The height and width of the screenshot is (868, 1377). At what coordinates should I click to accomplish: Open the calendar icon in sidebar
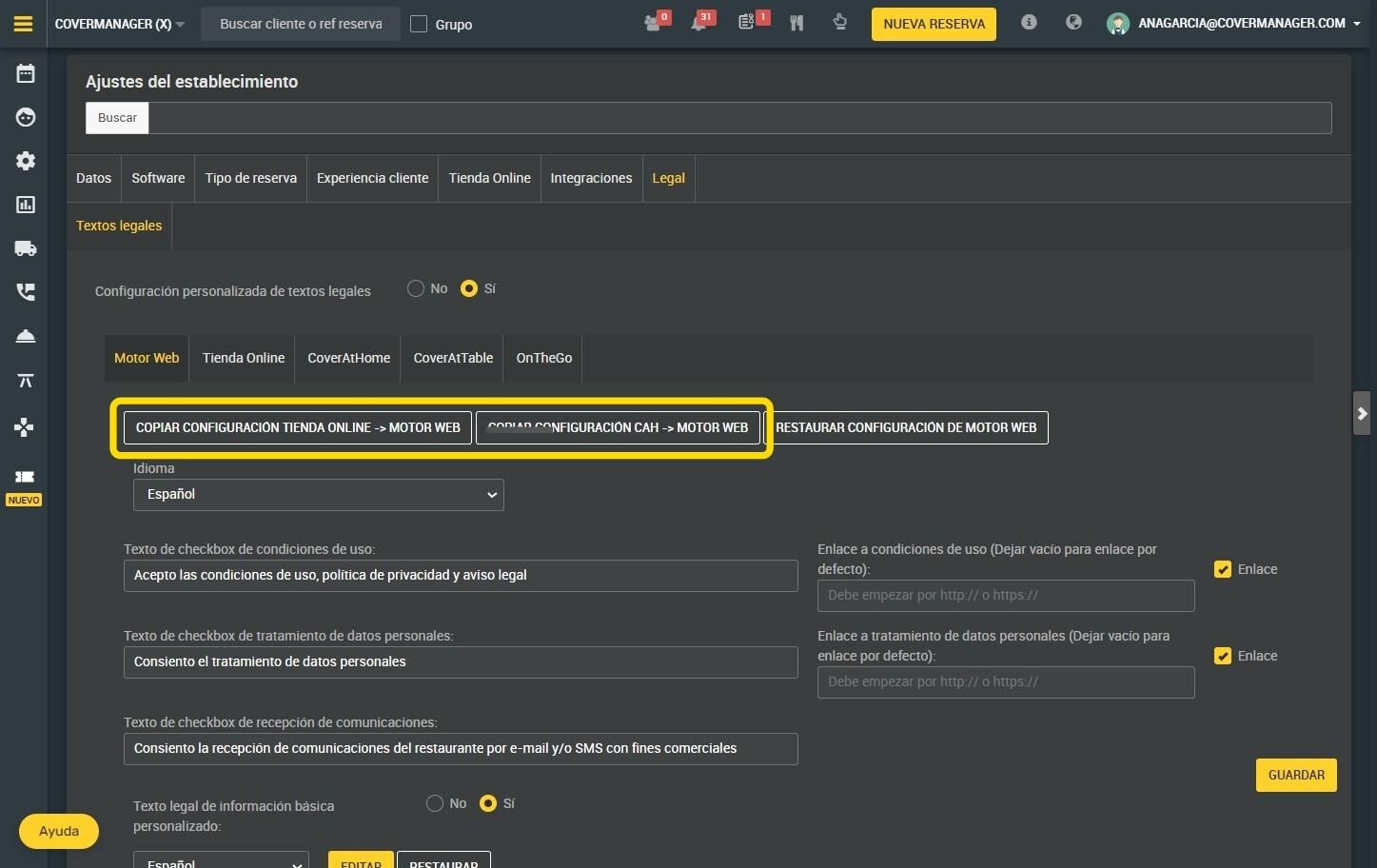(26, 73)
